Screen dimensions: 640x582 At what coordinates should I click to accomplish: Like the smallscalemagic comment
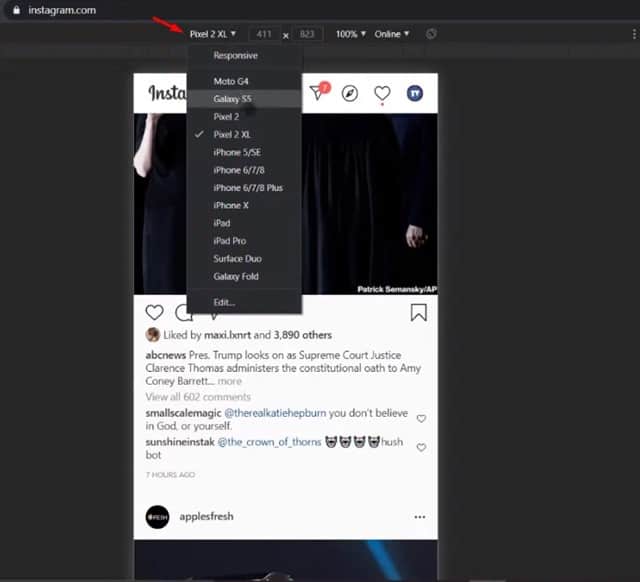(x=421, y=419)
